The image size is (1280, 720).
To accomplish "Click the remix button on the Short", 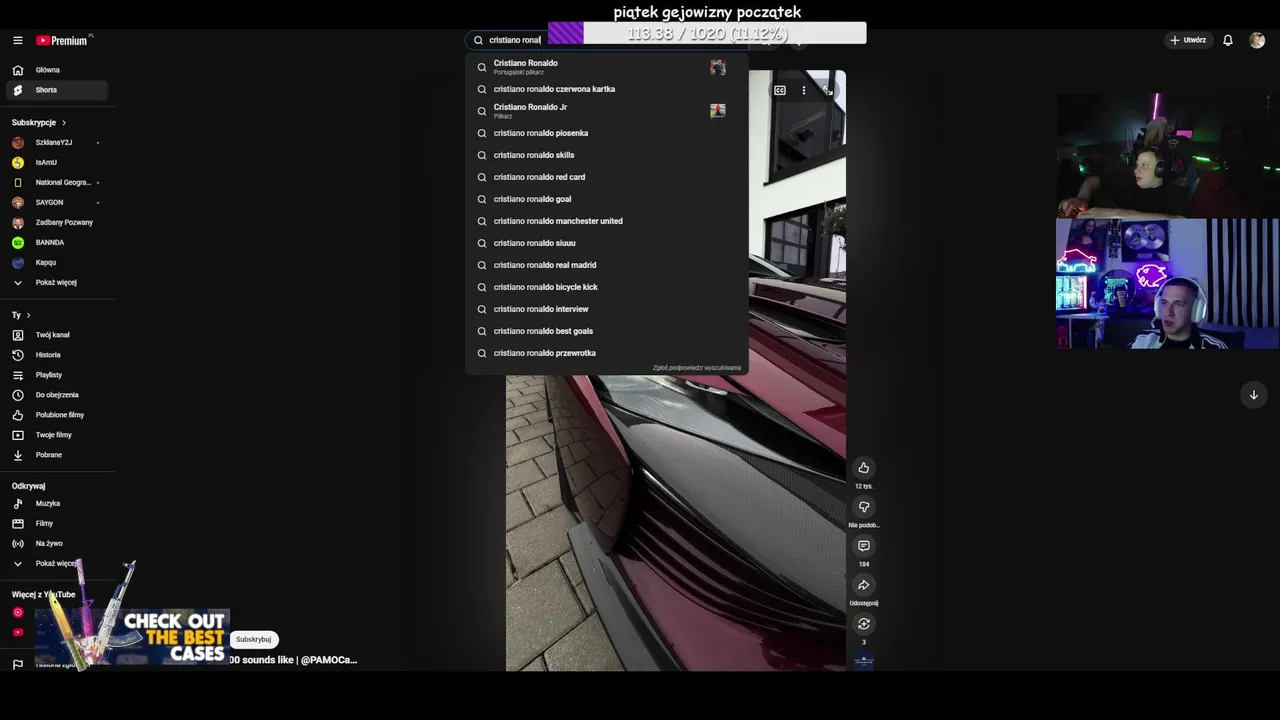I will [864, 624].
